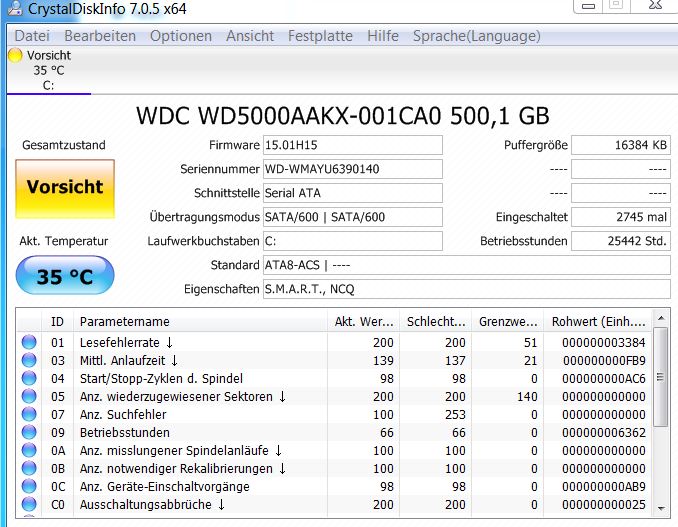Open the Ansicht menu

250,36
